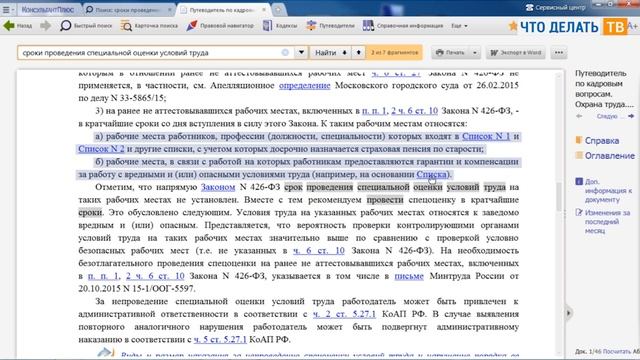The width and height of the screenshot is (640, 360).
Task: Open the письме Минтруда link
Action: point(409,276)
